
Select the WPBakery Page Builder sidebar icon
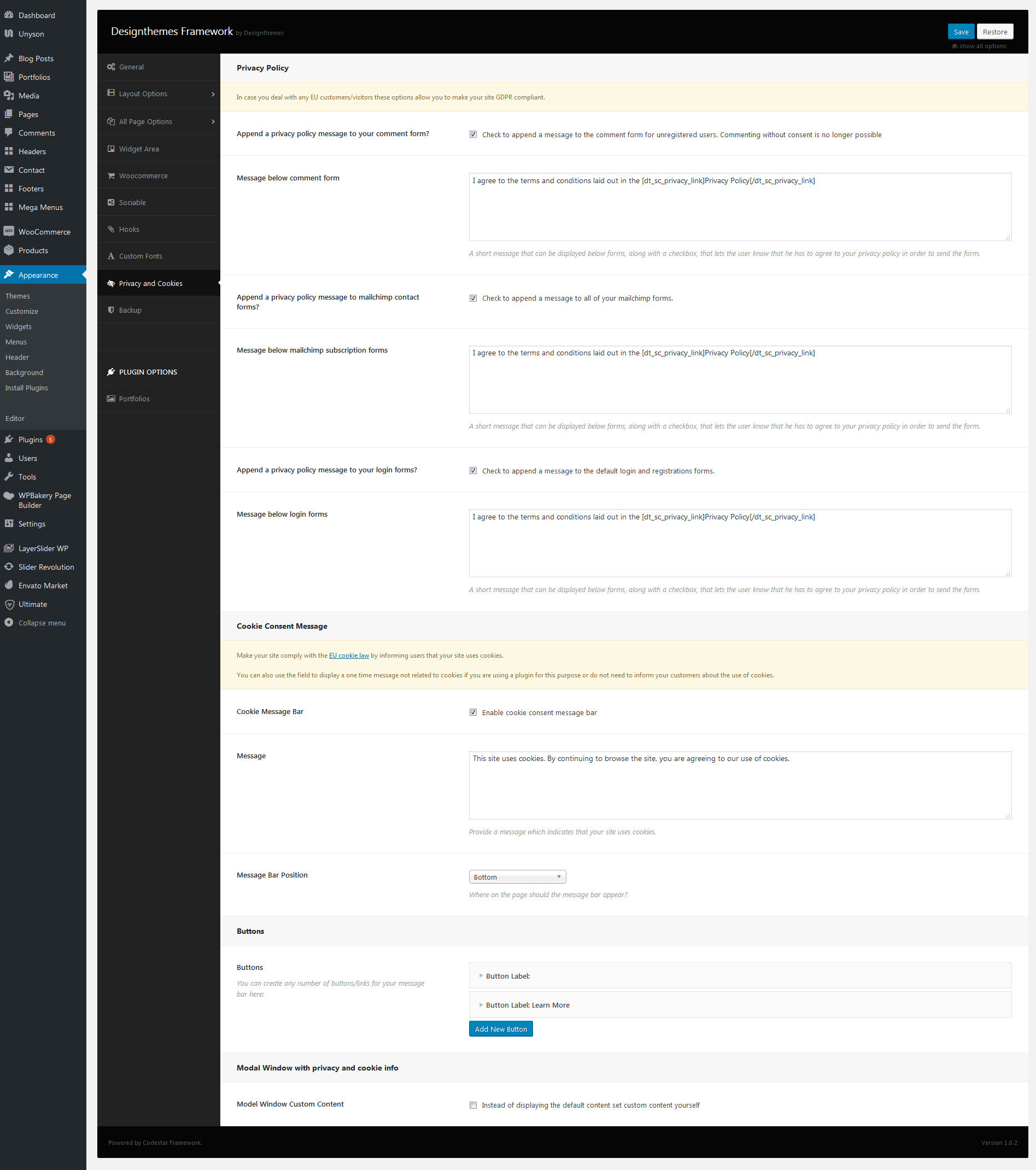(9, 495)
